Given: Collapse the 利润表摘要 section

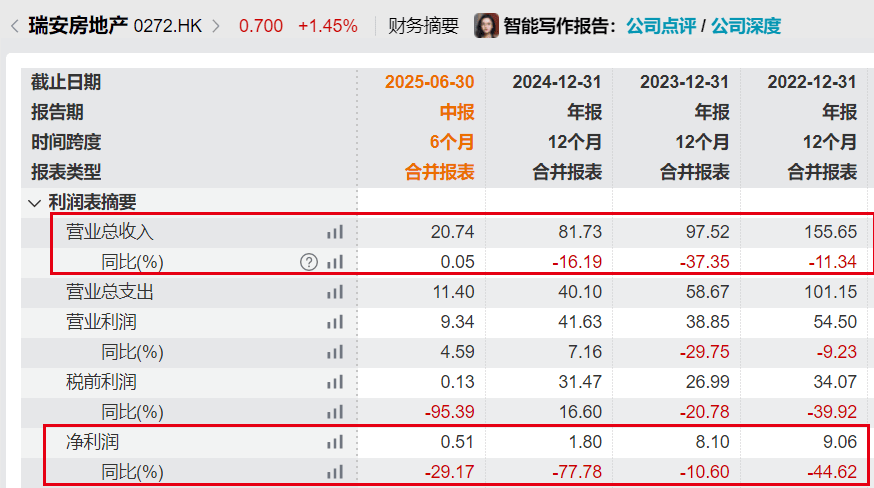Looking at the screenshot, I should (x=36, y=202).
